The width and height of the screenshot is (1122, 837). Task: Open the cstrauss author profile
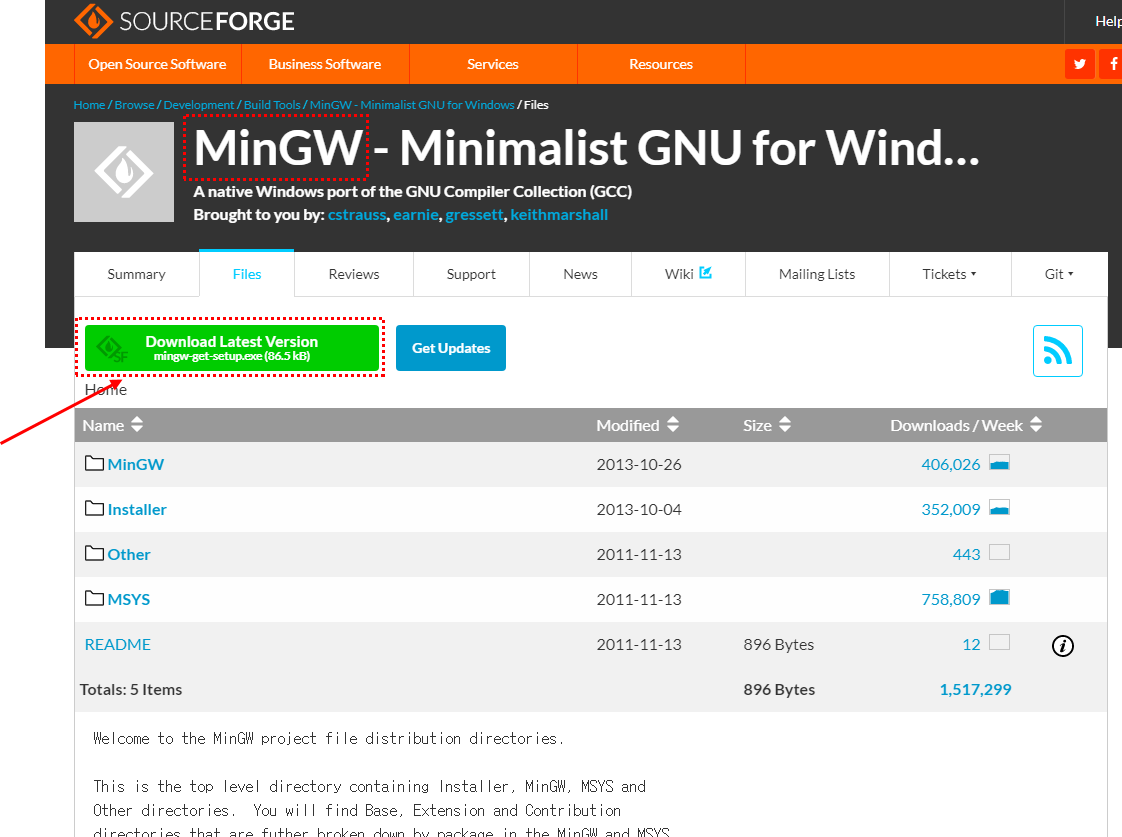pos(357,215)
